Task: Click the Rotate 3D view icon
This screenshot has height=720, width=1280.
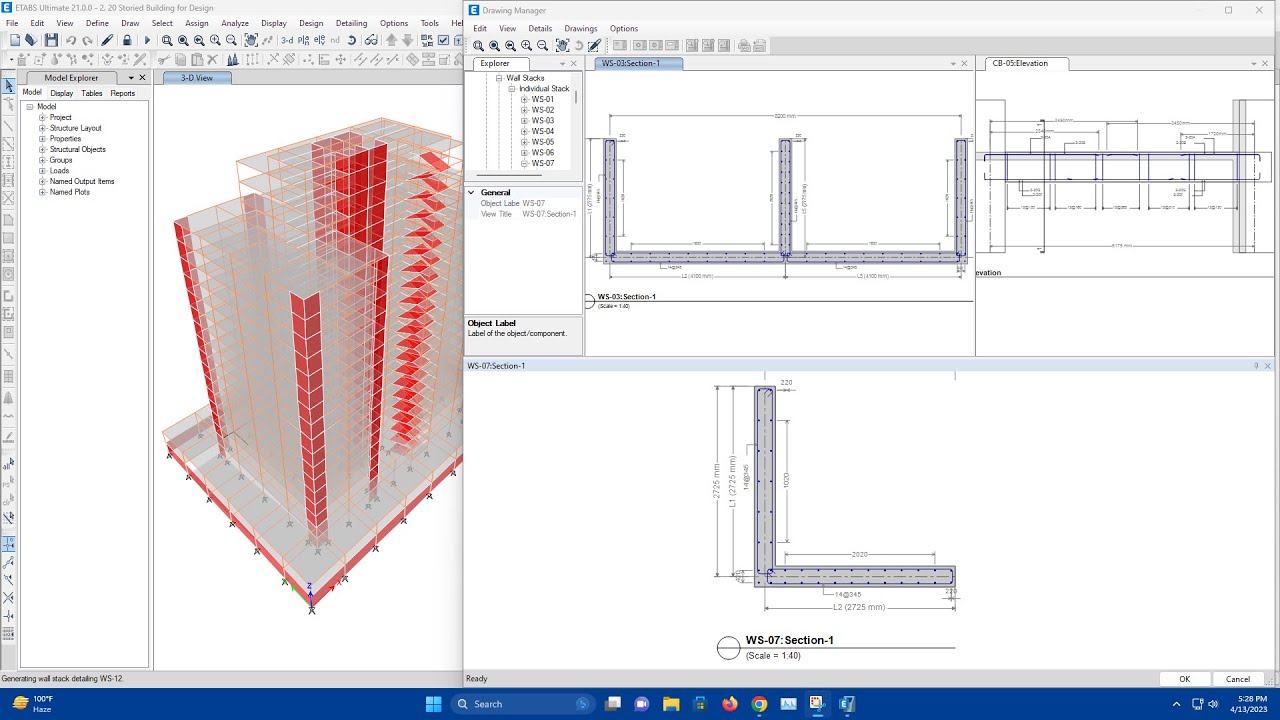Action: pyautogui.click(x=351, y=40)
